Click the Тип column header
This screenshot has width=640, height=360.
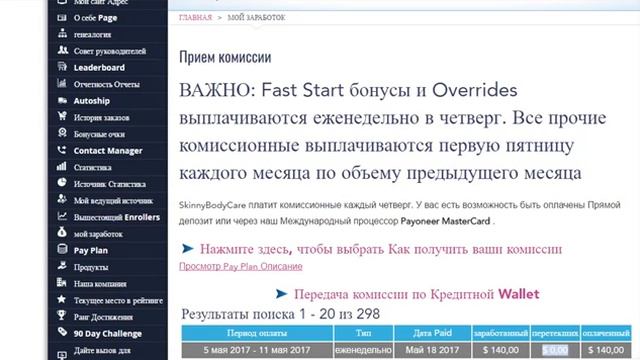pos(363,333)
